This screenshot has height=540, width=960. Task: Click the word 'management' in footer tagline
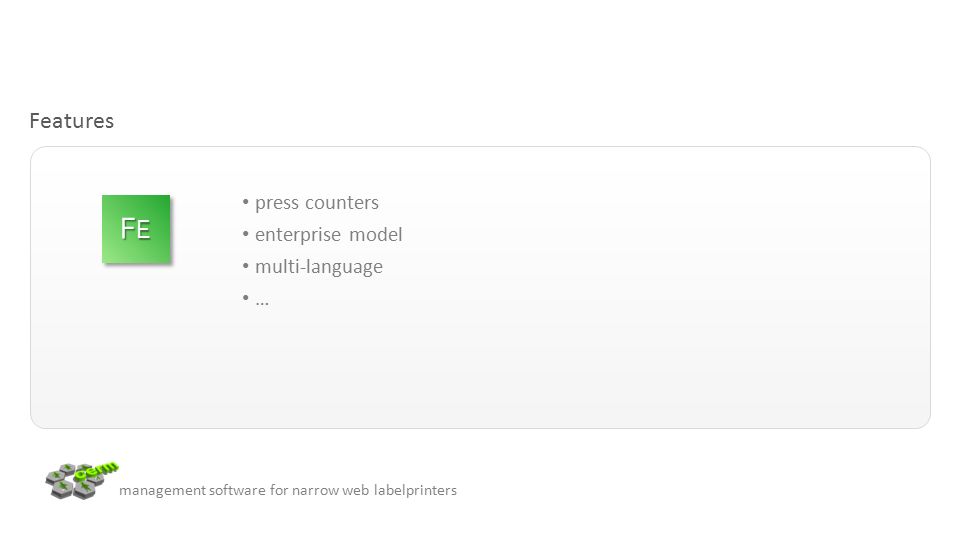pyautogui.click(x=162, y=490)
